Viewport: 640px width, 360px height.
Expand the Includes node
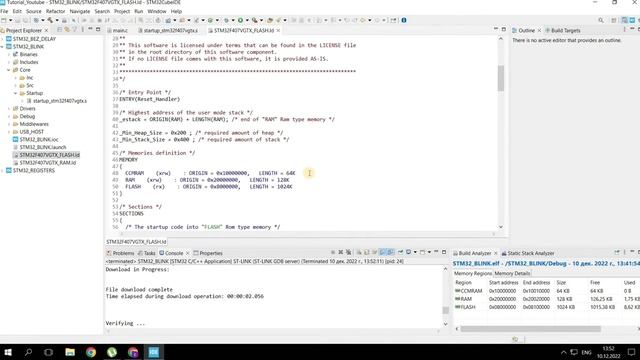[9, 62]
